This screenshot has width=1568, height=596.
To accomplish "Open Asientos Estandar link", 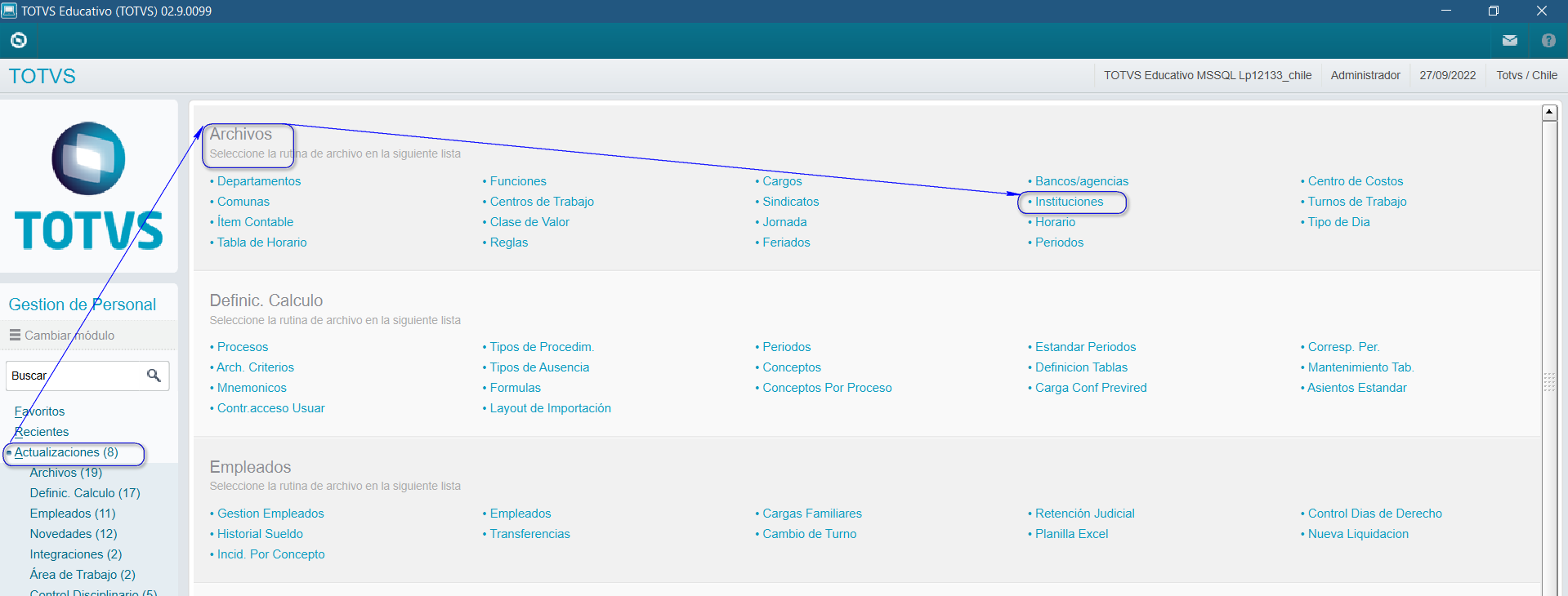I will 1356,388.
